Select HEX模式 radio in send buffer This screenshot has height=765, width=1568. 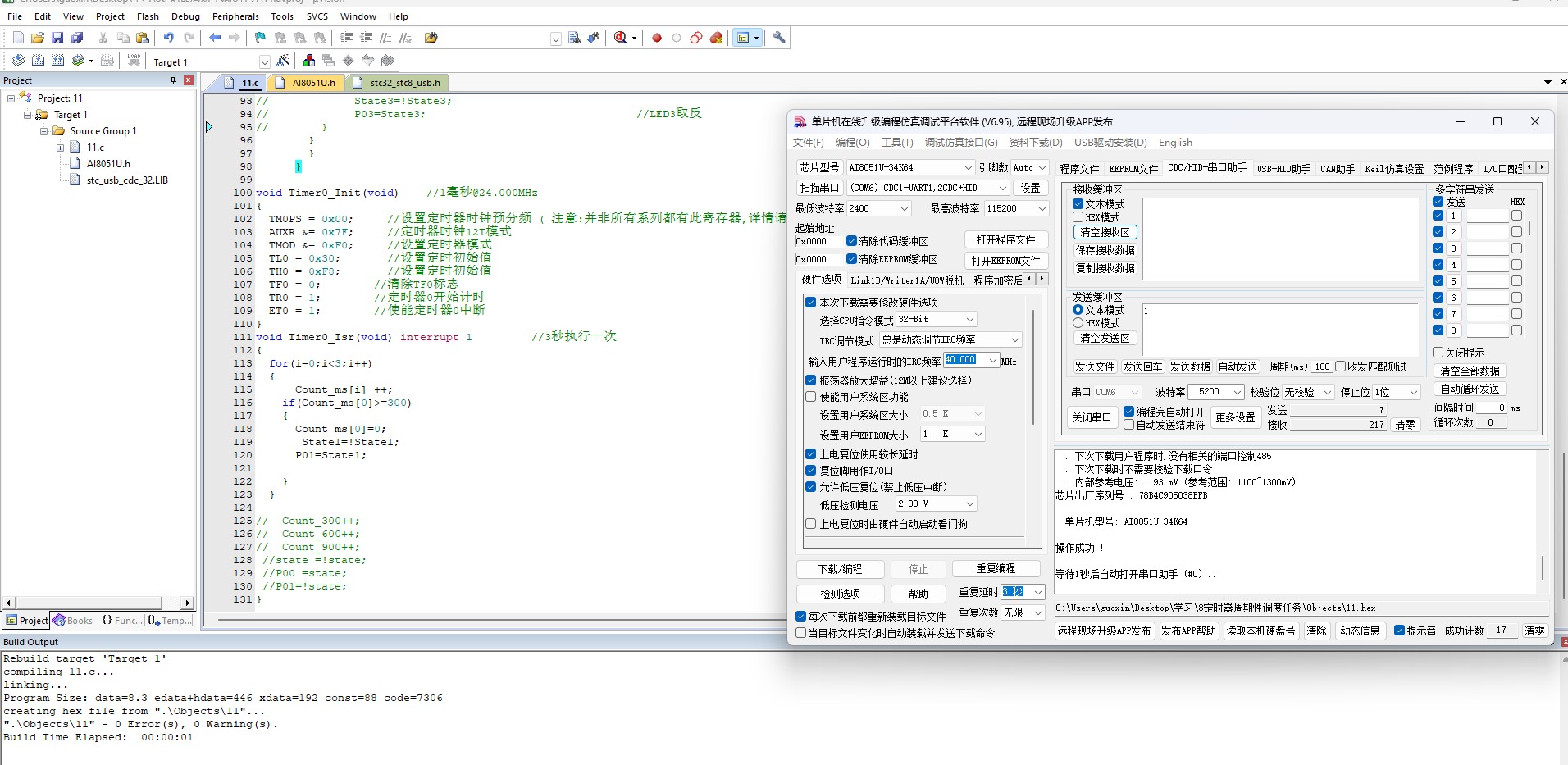pos(1078,323)
